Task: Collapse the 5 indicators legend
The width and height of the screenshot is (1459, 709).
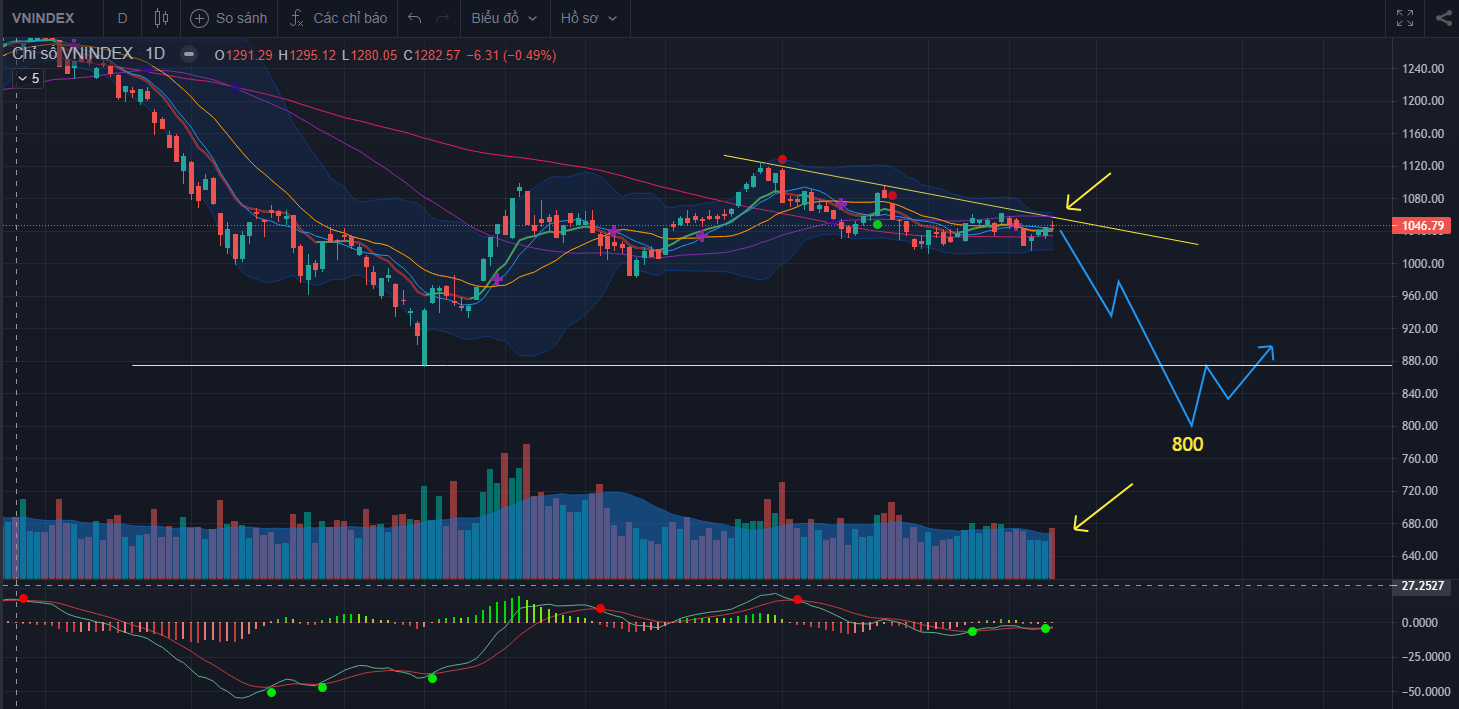Action: 28,78
